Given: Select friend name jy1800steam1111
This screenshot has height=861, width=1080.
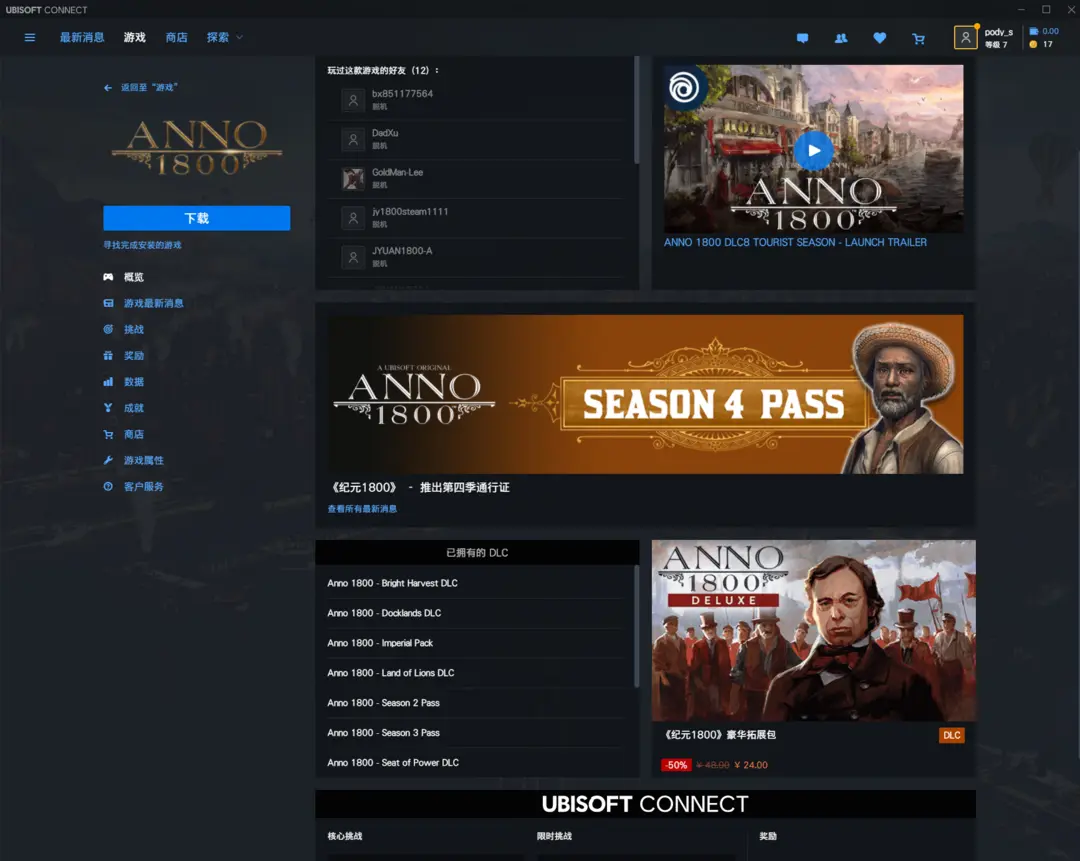Looking at the screenshot, I should 410,211.
